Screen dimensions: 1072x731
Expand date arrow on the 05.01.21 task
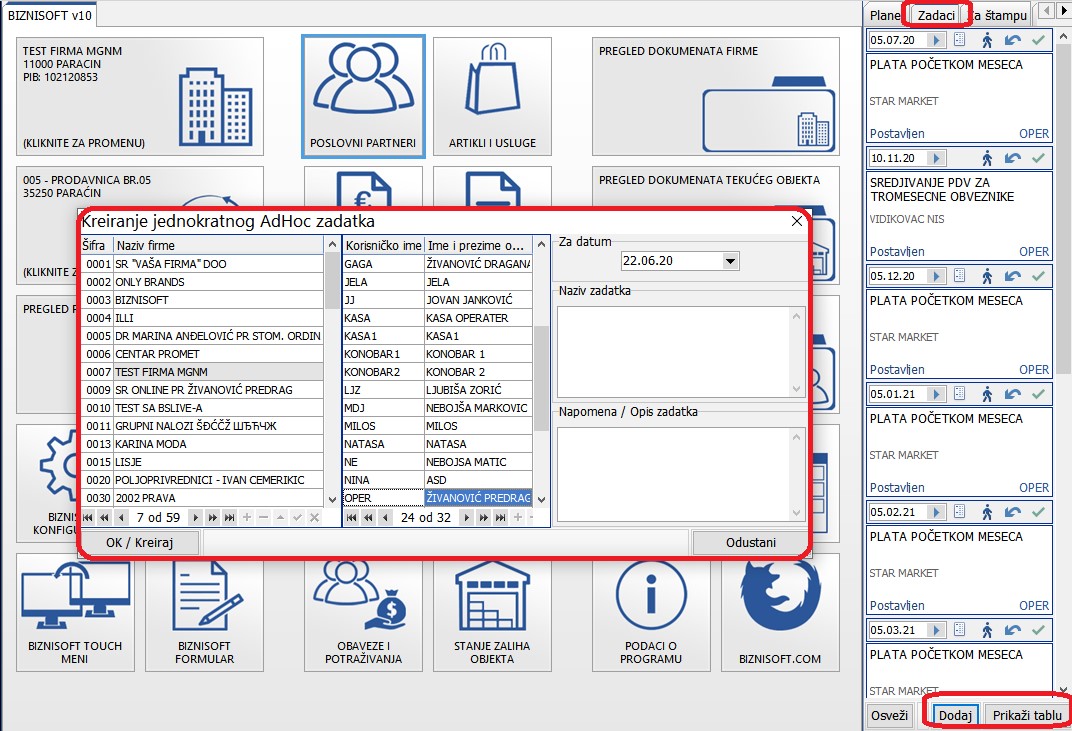tap(936, 395)
